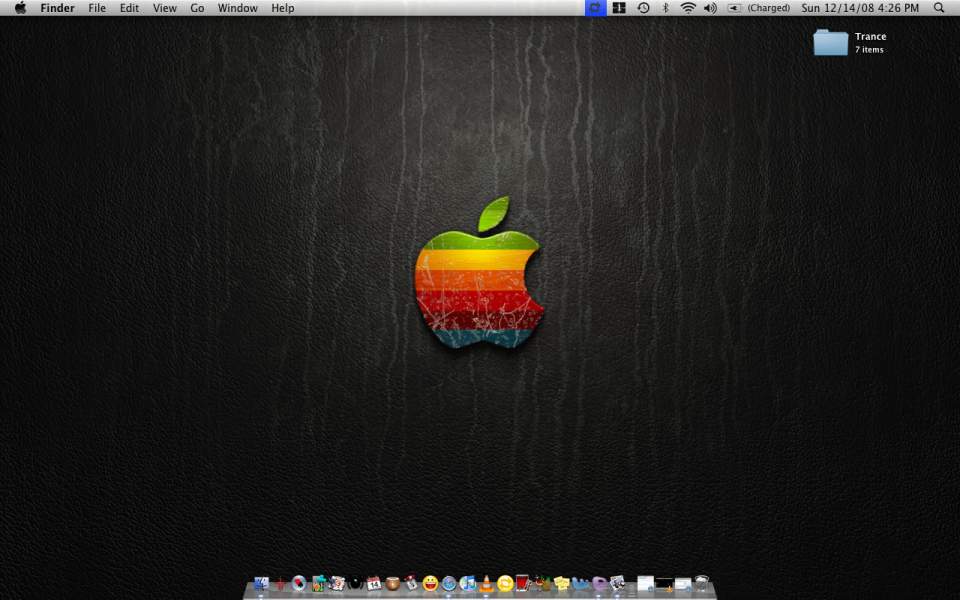This screenshot has height=600, width=960.
Task: Click the highlighted blue menu bar icon
Action: (x=595, y=8)
